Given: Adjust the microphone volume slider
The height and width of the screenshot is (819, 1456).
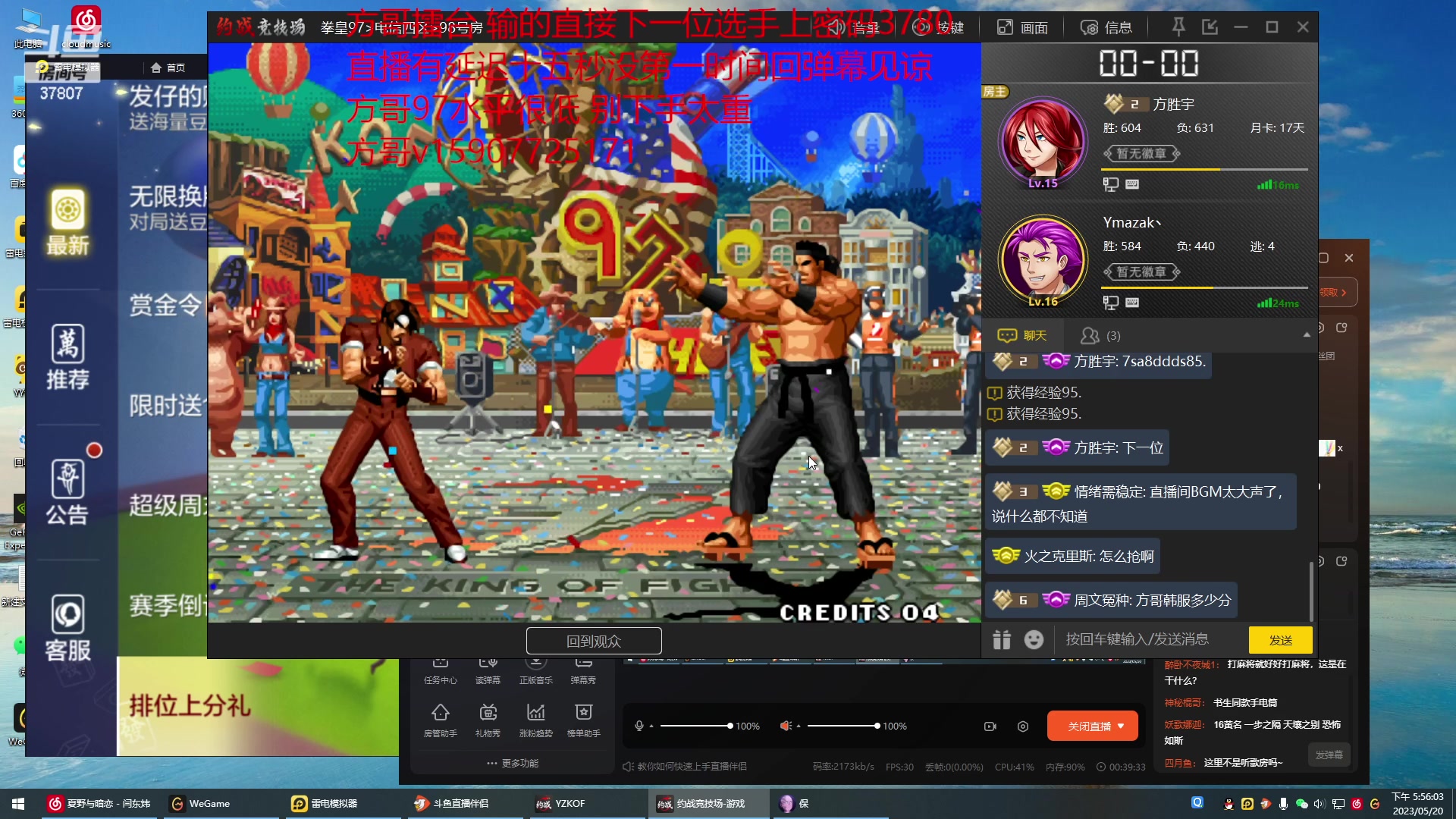Looking at the screenshot, I should pyautogui.click(x=695, y=726).
